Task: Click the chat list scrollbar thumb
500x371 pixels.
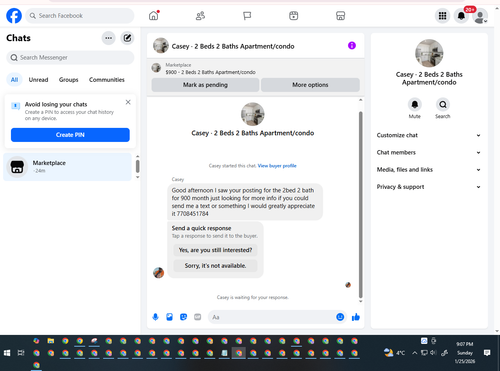Action: 138,166
